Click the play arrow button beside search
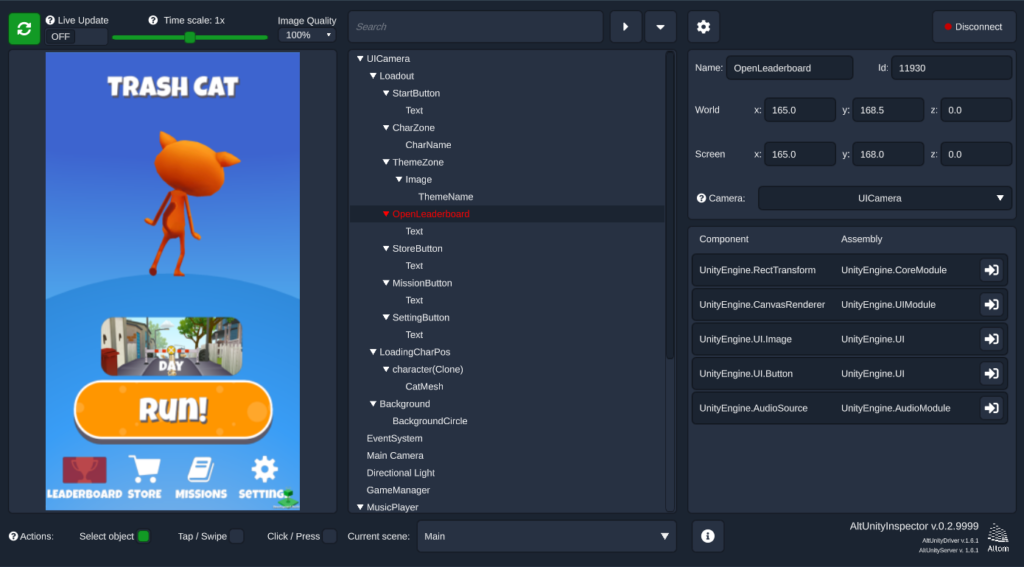The height and width of the screenshot is (567, 1024). tap(626, 27)
